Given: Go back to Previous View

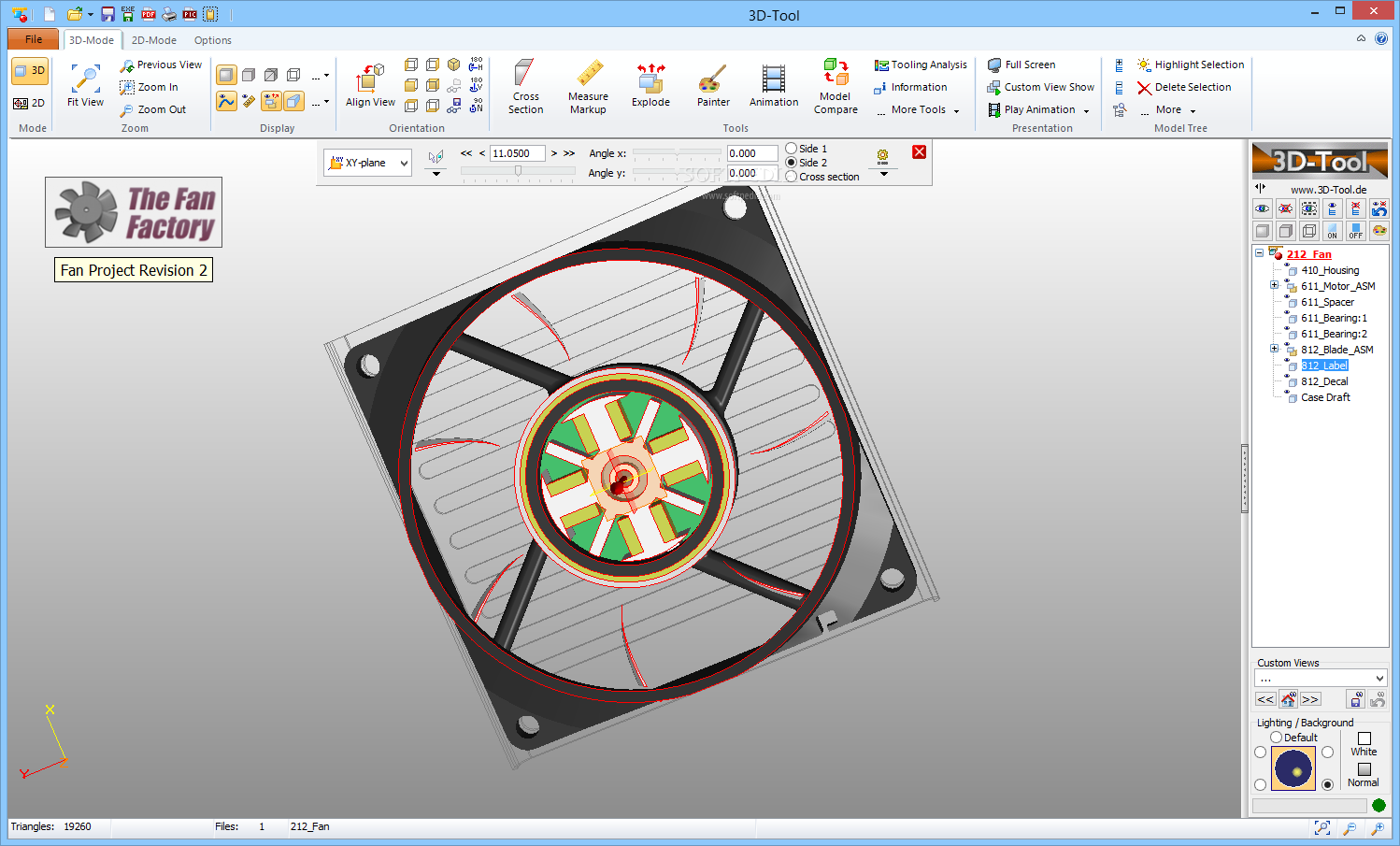Looking at the screenshot, I should click(x=161, y=65).
